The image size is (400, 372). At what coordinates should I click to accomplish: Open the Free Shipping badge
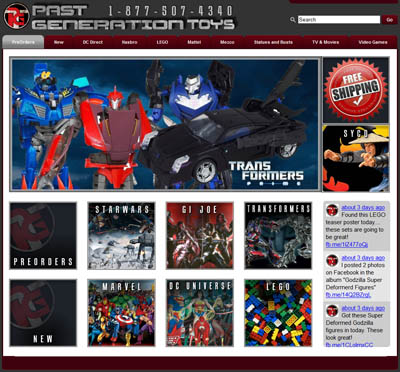click(356, 90)
